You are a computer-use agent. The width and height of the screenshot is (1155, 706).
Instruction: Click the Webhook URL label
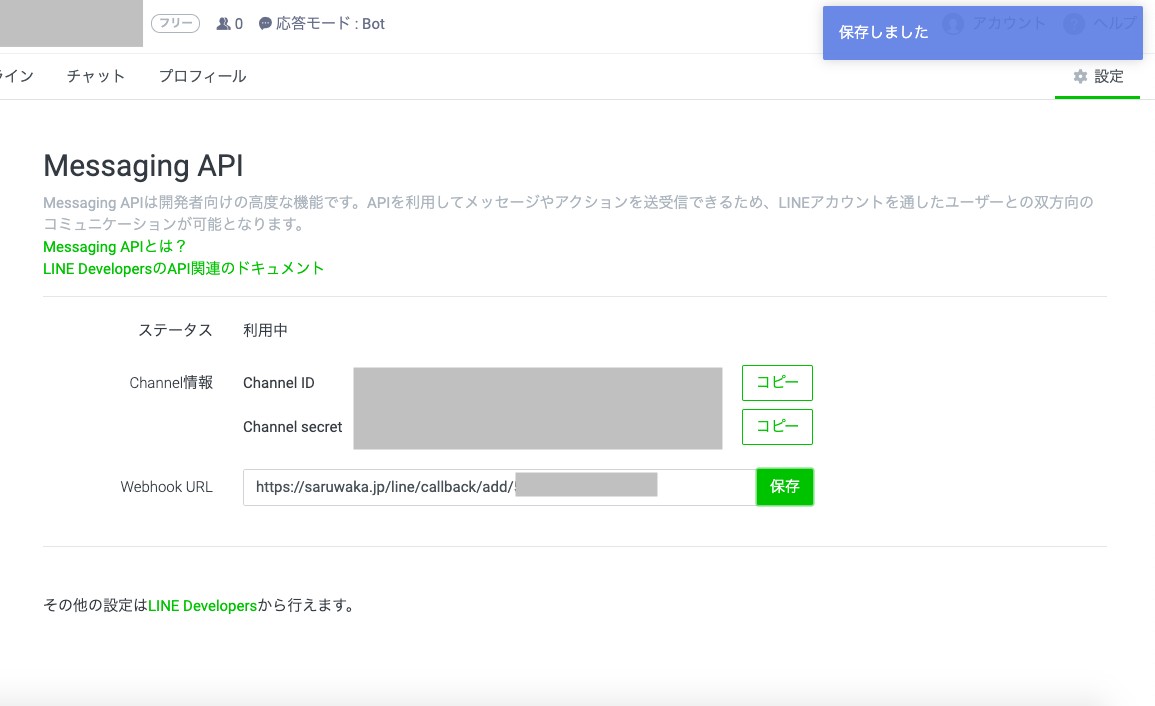click(166, 487)
